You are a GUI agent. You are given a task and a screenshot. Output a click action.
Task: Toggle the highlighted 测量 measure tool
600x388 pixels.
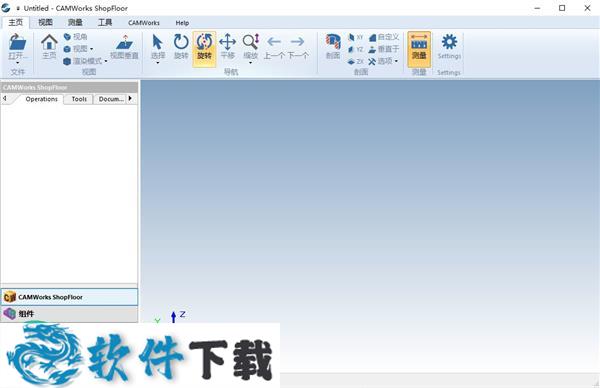click(419, 49)
